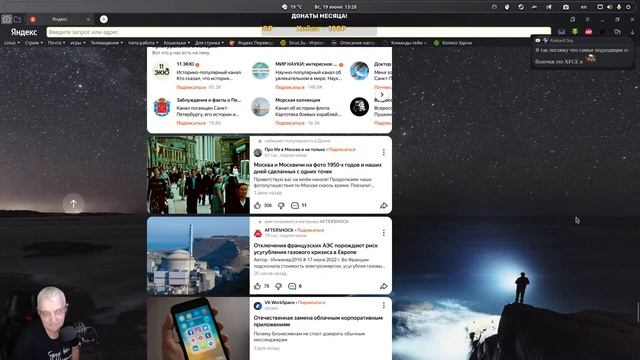Open the browser hamburger menu icon
640x360 pixels.
587,19
